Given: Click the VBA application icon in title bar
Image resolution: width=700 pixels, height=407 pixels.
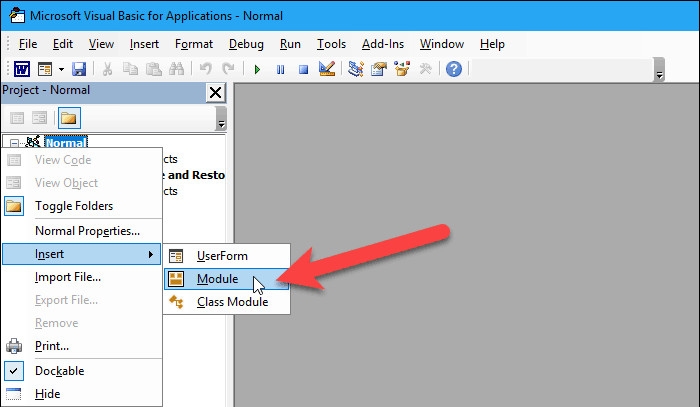Looking at the screenshot, I should click(x=17, y=15).
